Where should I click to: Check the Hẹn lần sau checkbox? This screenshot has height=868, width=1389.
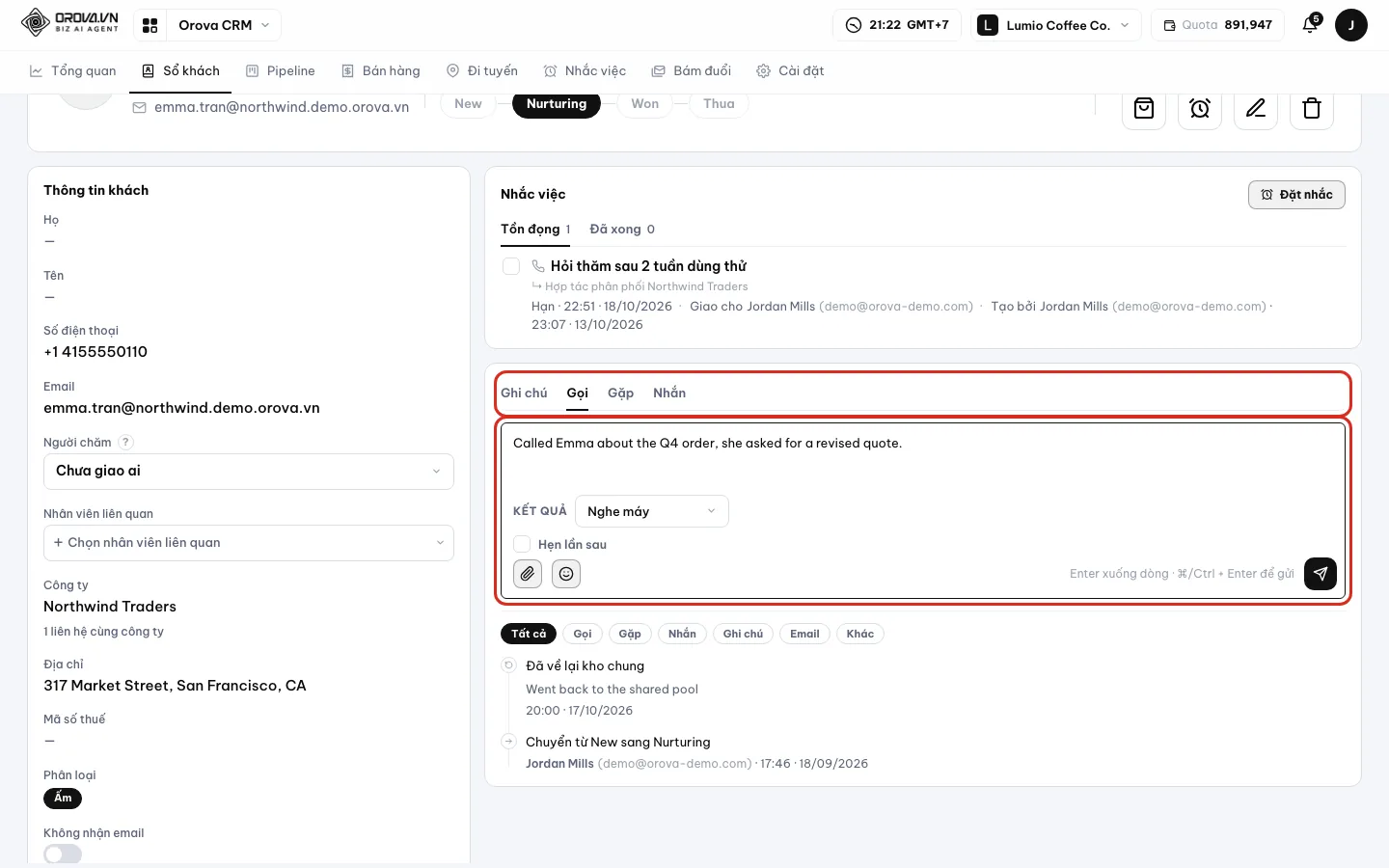click(522, 544)
